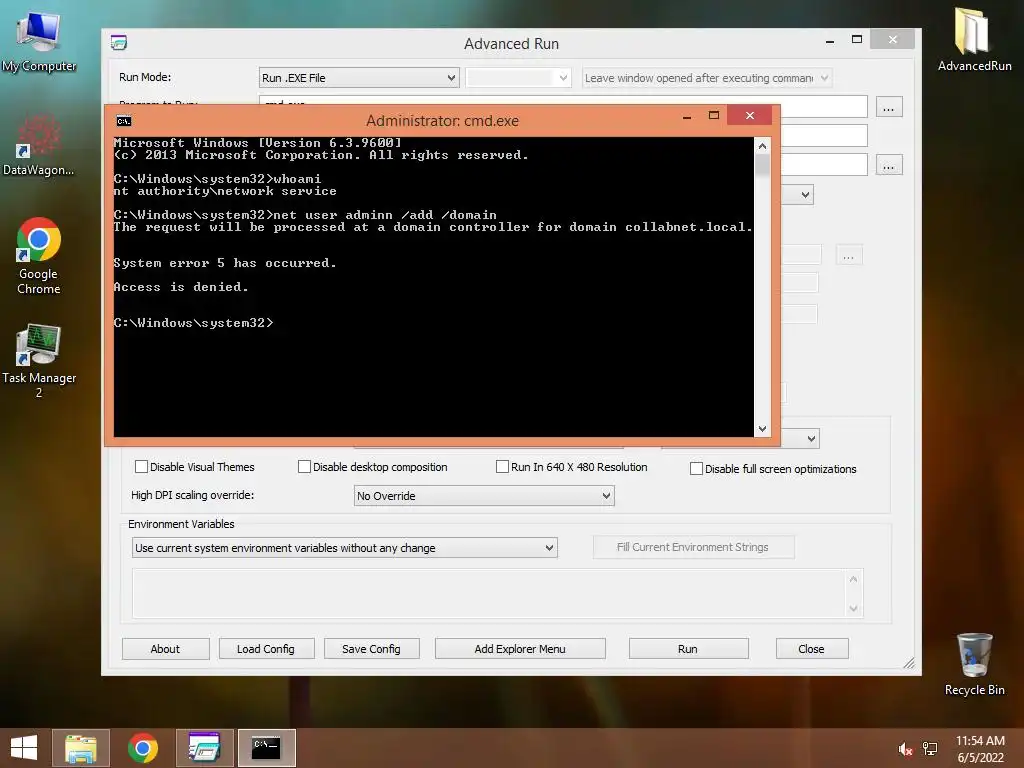Click Advanced Run title bar app icon

point(119,43)
